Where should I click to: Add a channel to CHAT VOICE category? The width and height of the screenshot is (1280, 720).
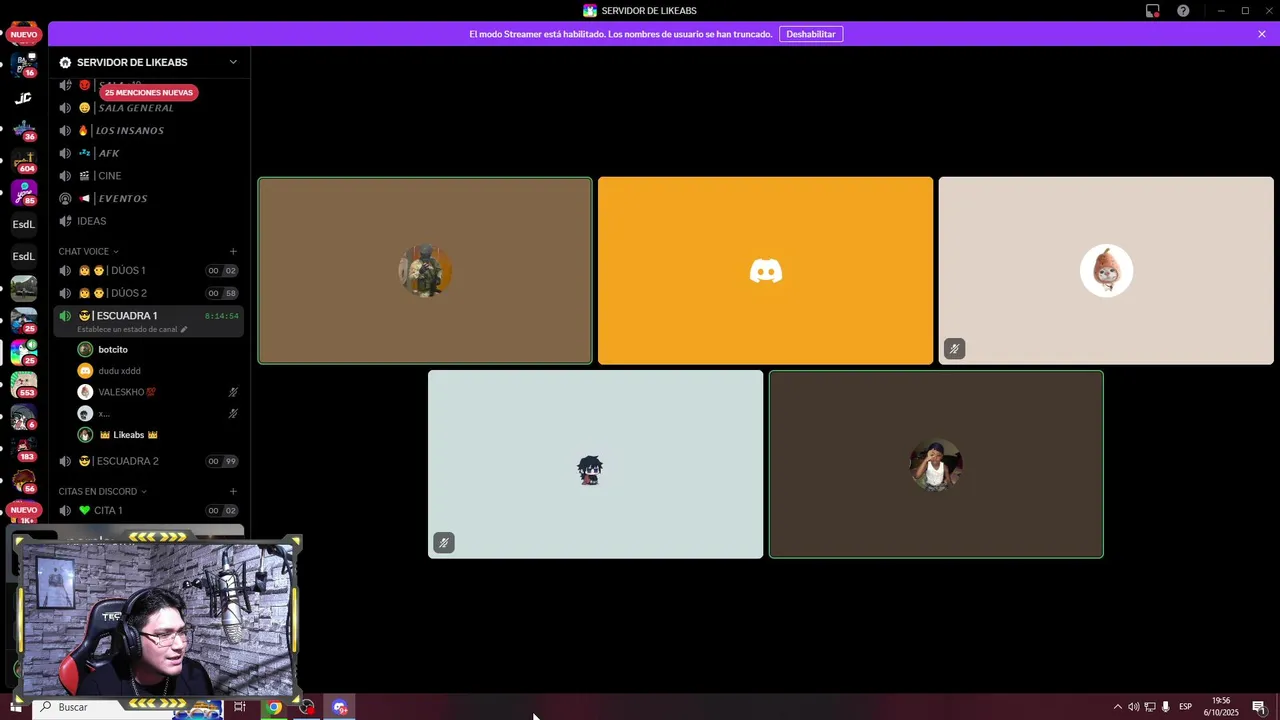233,252
